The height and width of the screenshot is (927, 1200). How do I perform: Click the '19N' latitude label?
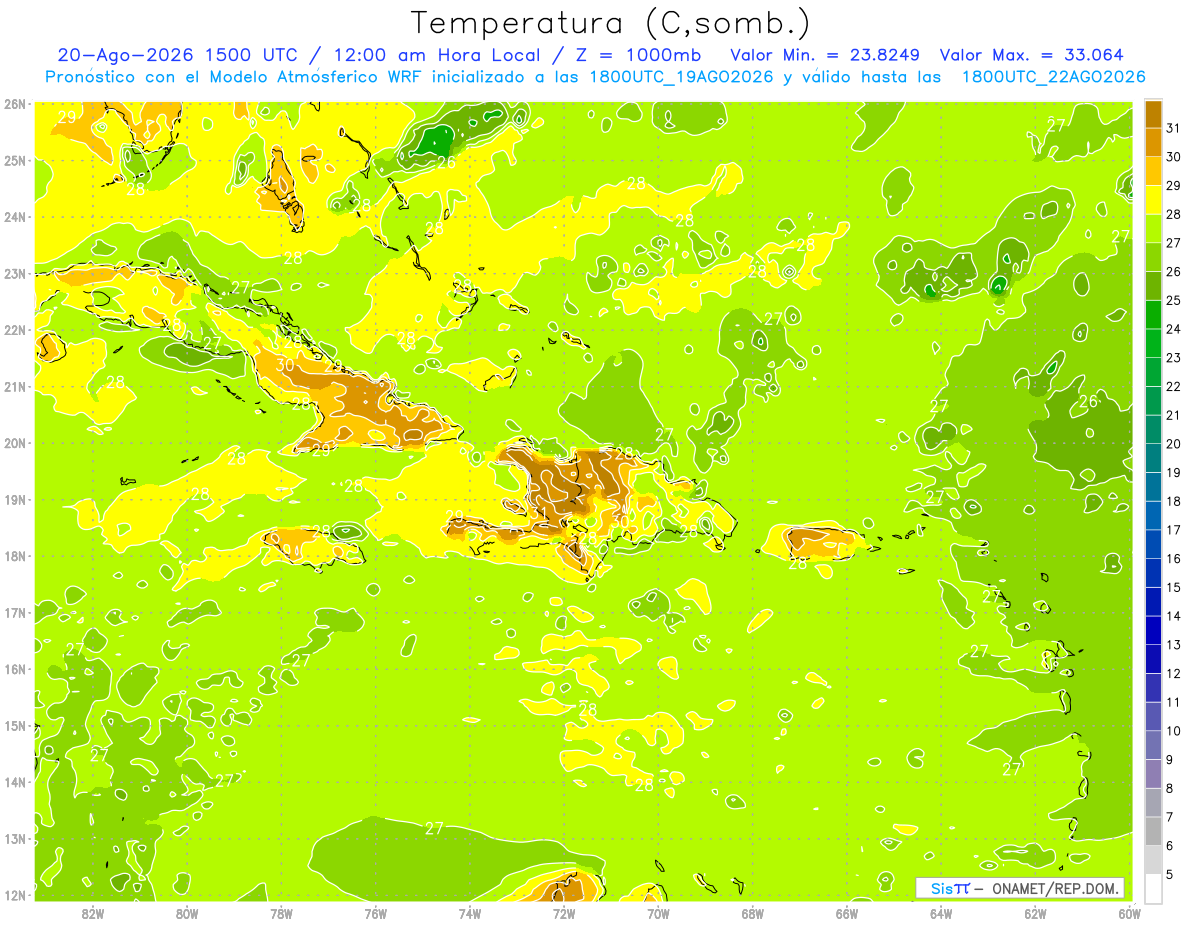[16, 500]
